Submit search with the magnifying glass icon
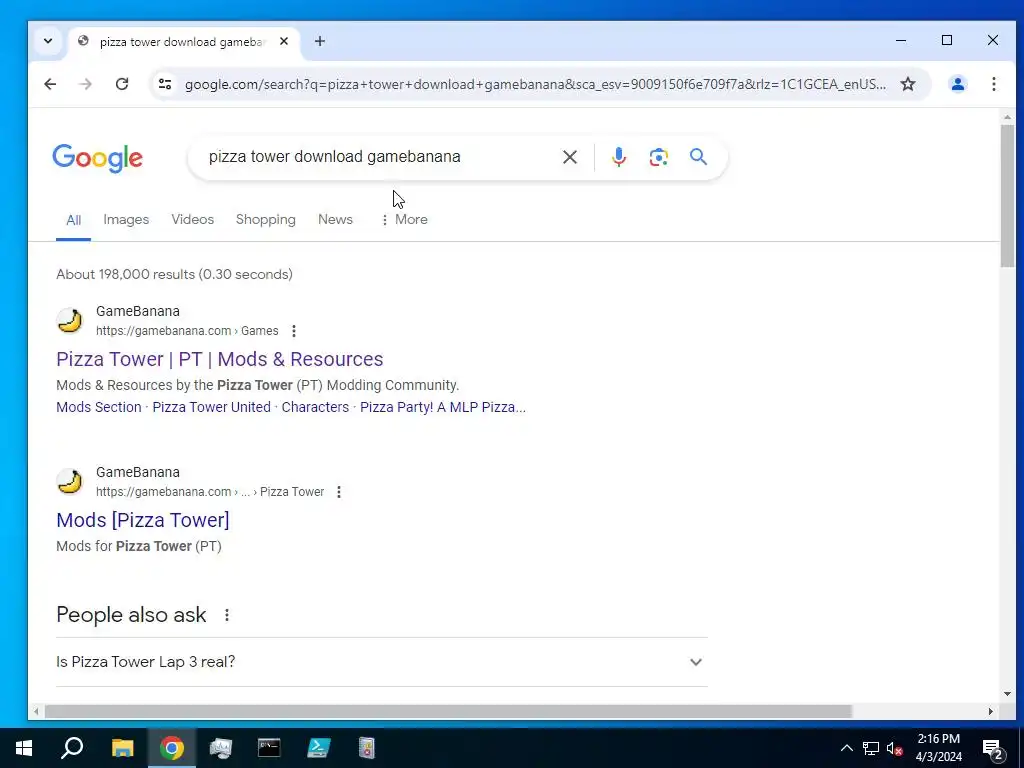 pyautogui.click(x=698, y=157)
